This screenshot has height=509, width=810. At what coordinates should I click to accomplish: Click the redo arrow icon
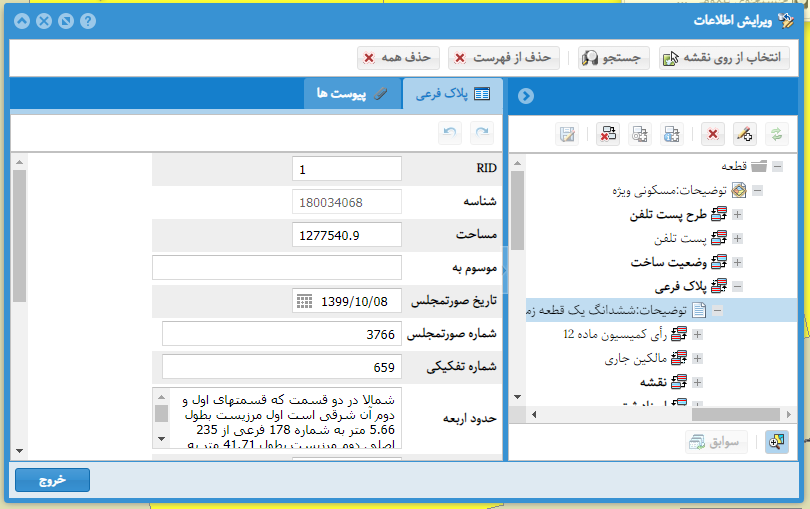coord(482,133)
